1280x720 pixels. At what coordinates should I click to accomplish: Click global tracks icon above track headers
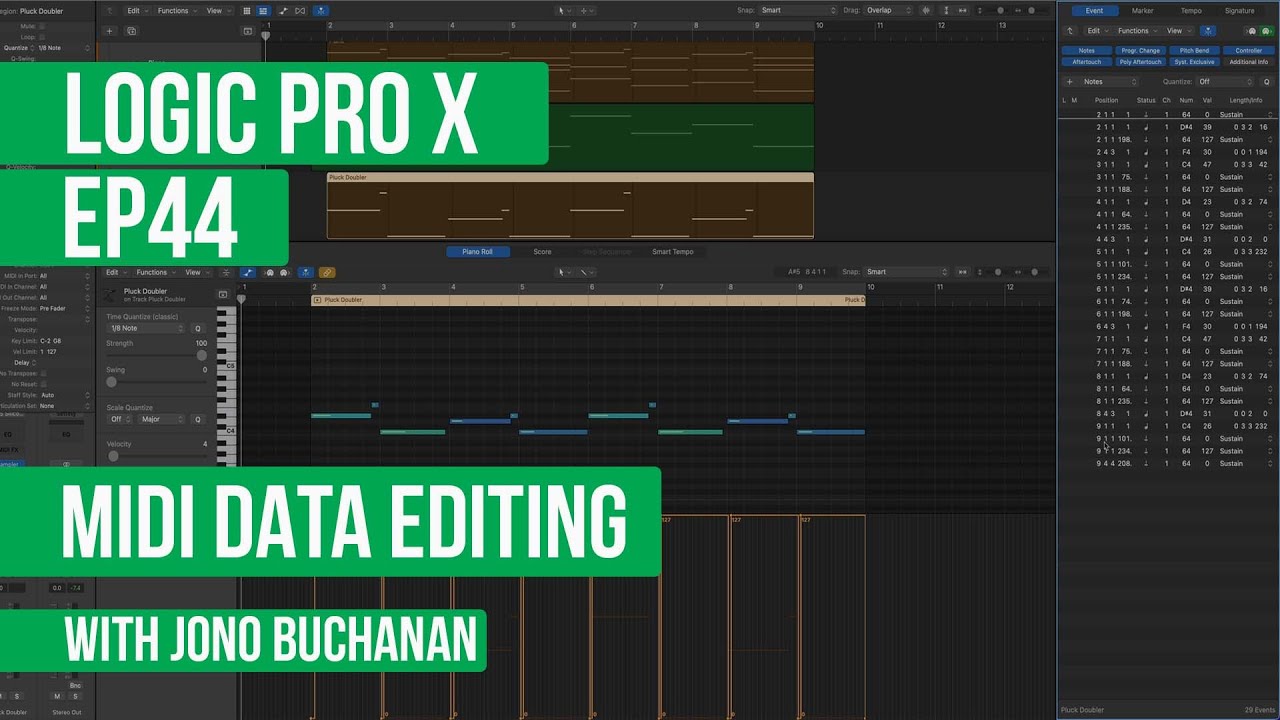click(x=248, y=31)
